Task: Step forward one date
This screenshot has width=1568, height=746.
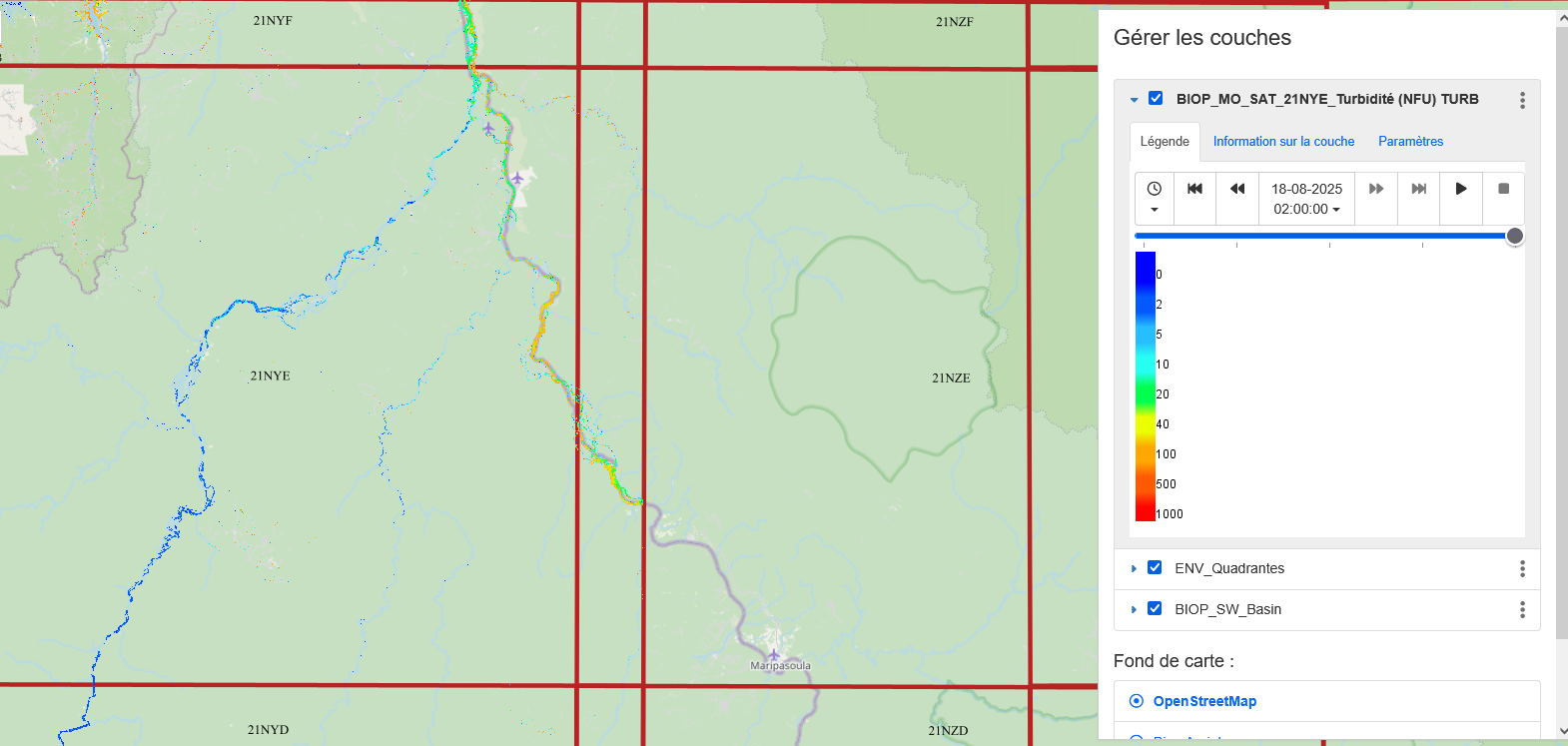Action: click(x=1376, y=189)
